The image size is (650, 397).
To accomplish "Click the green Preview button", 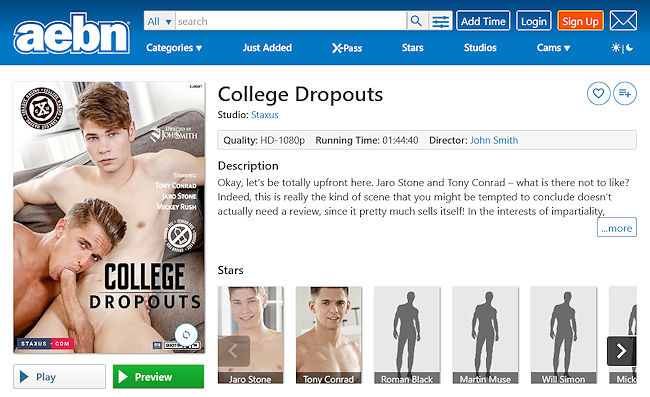I will (x=158, y=377).
